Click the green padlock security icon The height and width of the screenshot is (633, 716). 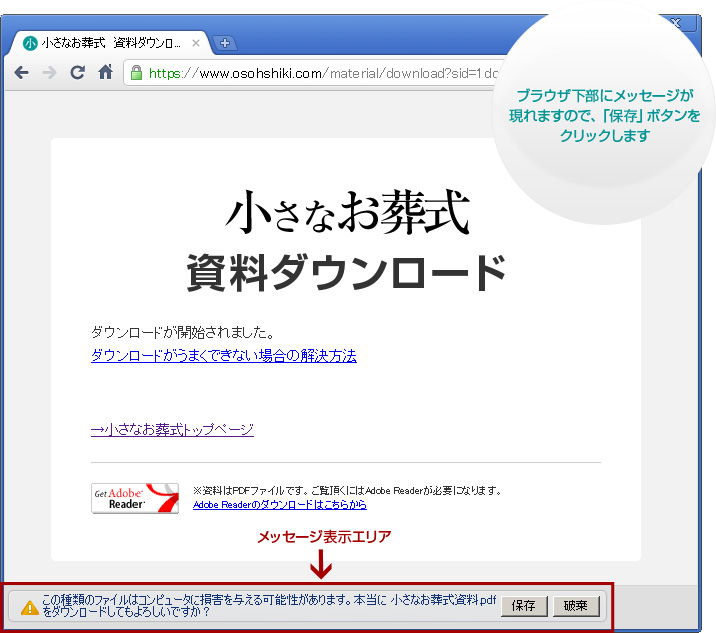point(136,73)
